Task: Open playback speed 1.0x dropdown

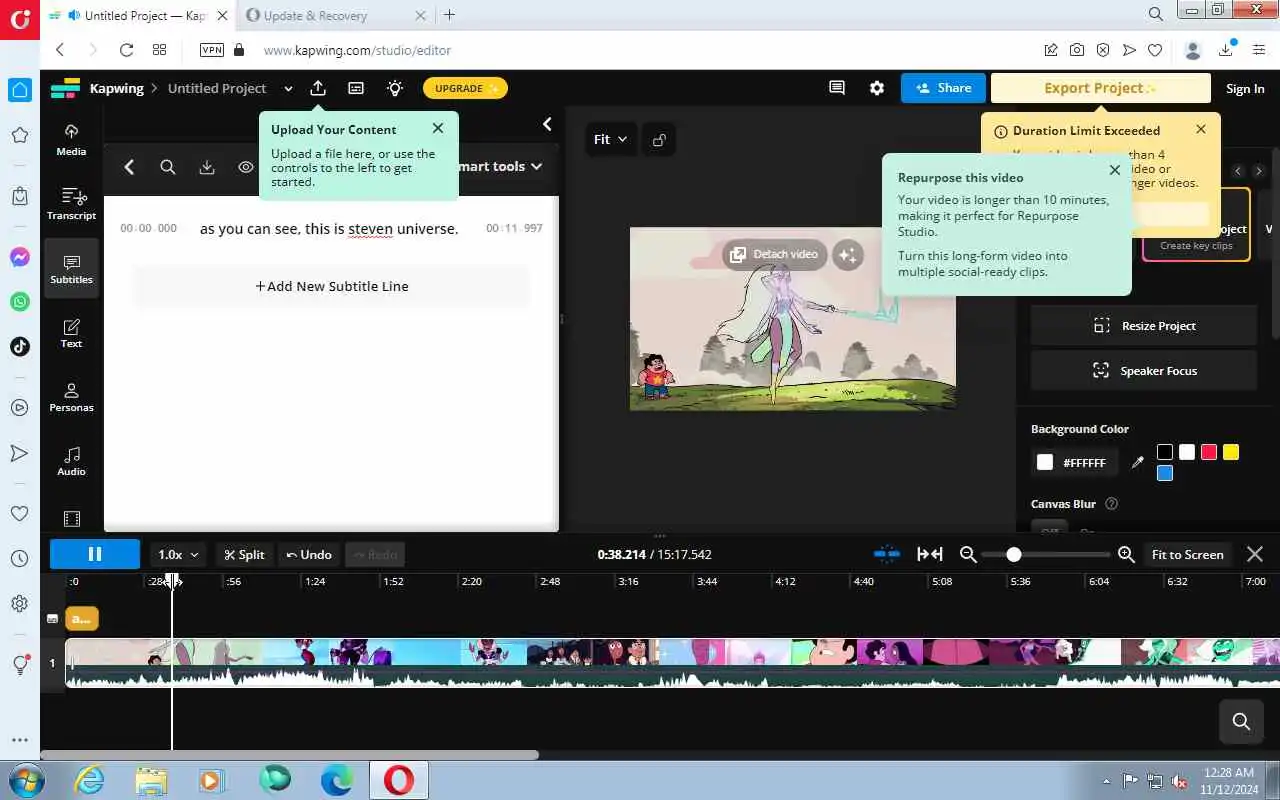Action: click(x=179, y=554)
